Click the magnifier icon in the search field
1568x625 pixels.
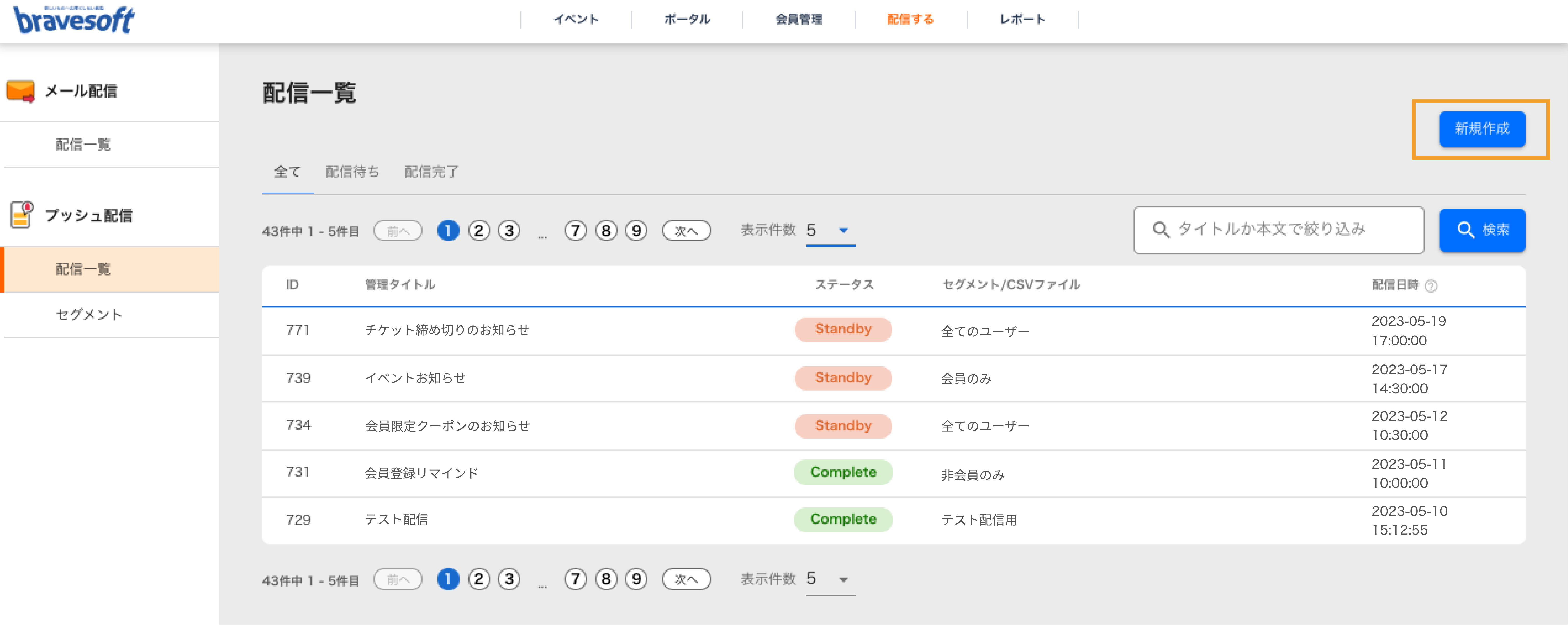tap(1161, 230)
